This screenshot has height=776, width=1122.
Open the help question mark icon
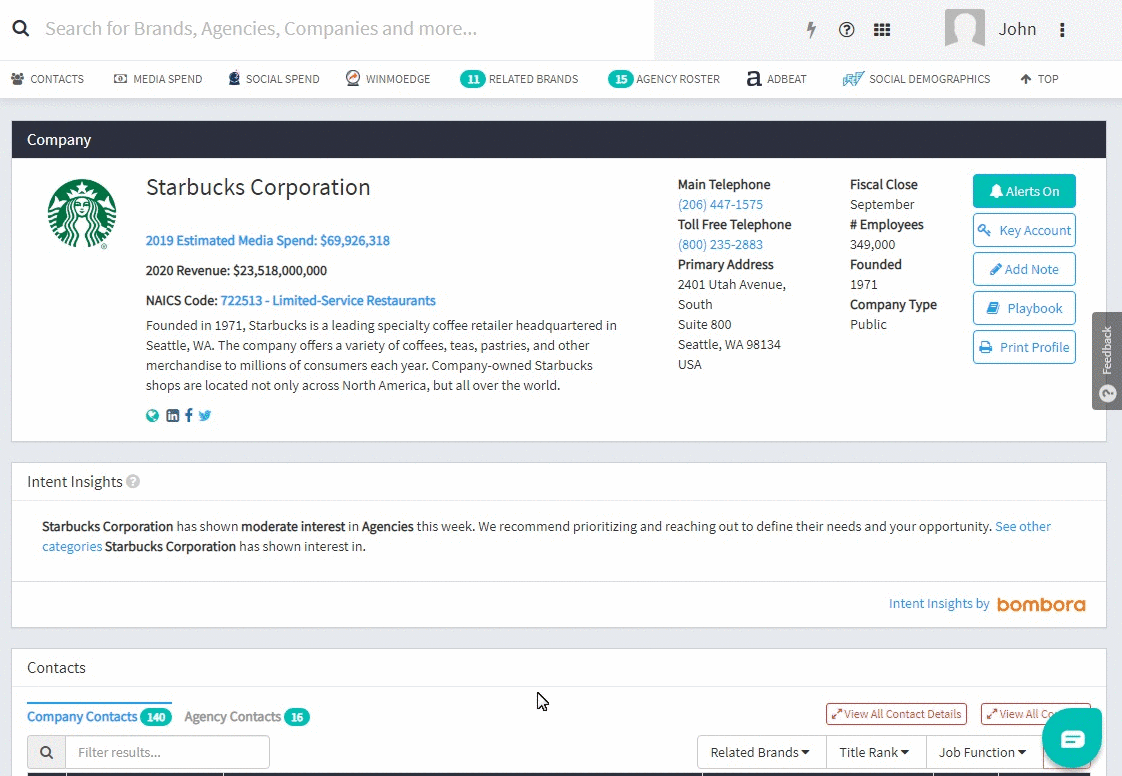[x=847, y=29]
